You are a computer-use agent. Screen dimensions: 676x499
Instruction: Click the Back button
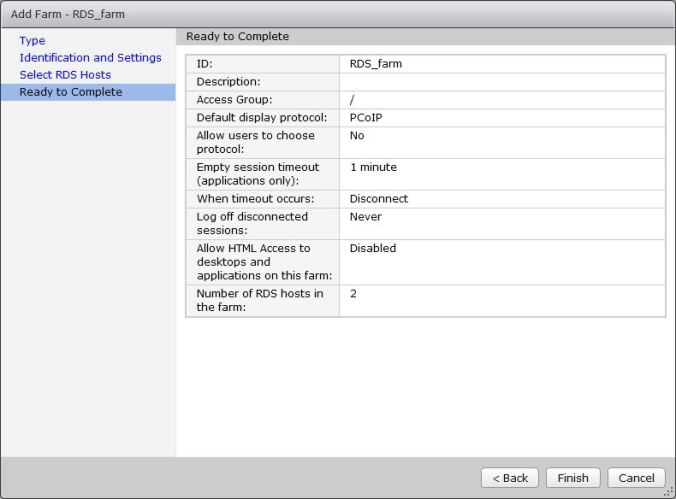tap(510, 478)
